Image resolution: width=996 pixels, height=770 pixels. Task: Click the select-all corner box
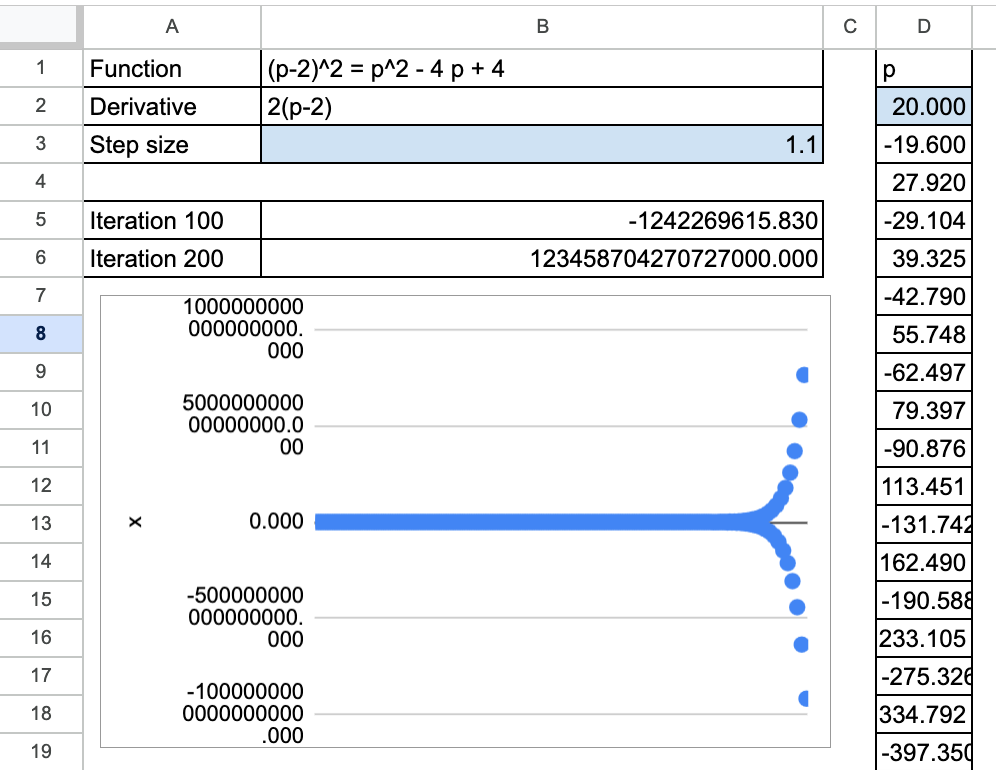click(40, 27)
